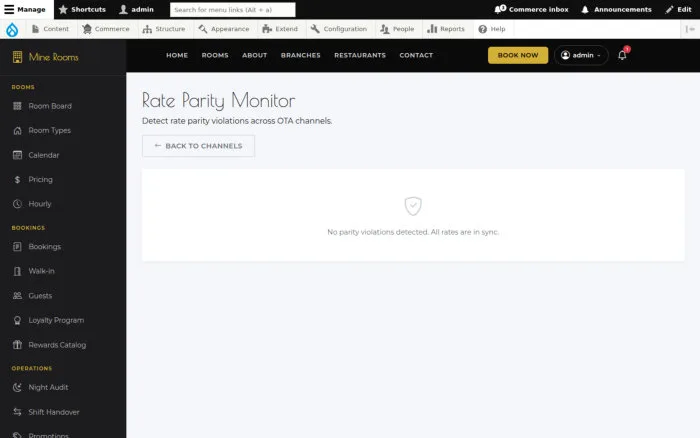Click the hamburger Manage menu icon
This screenshot has width=700, height=438.
coord(9,9)
